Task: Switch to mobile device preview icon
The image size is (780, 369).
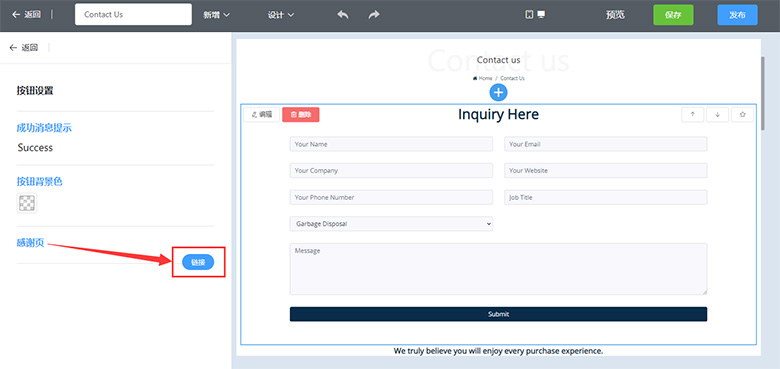Action: tap(529, 15)
